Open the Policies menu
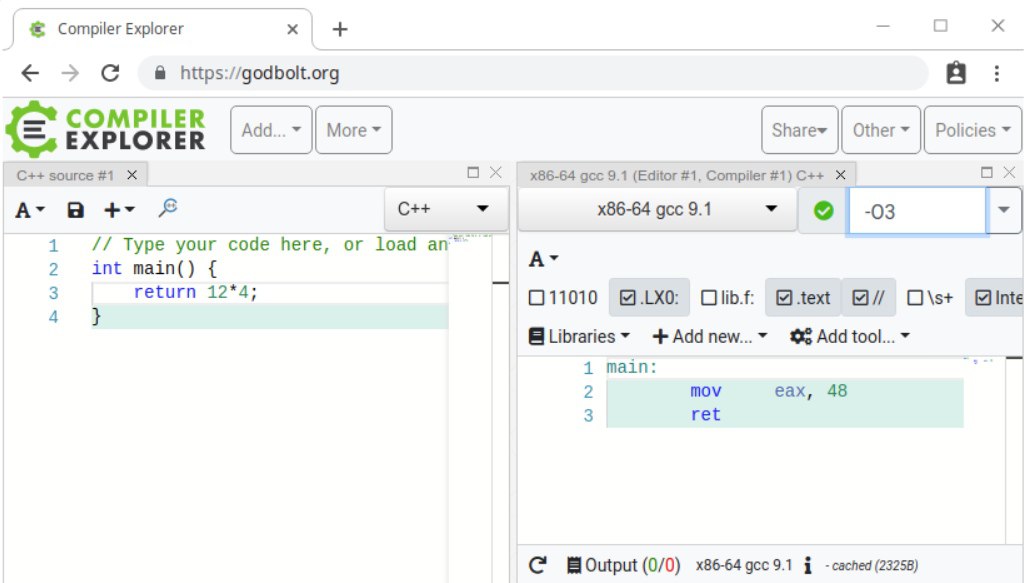The width and height of the screenshot is (1024, 583). [x=972, y=130]
